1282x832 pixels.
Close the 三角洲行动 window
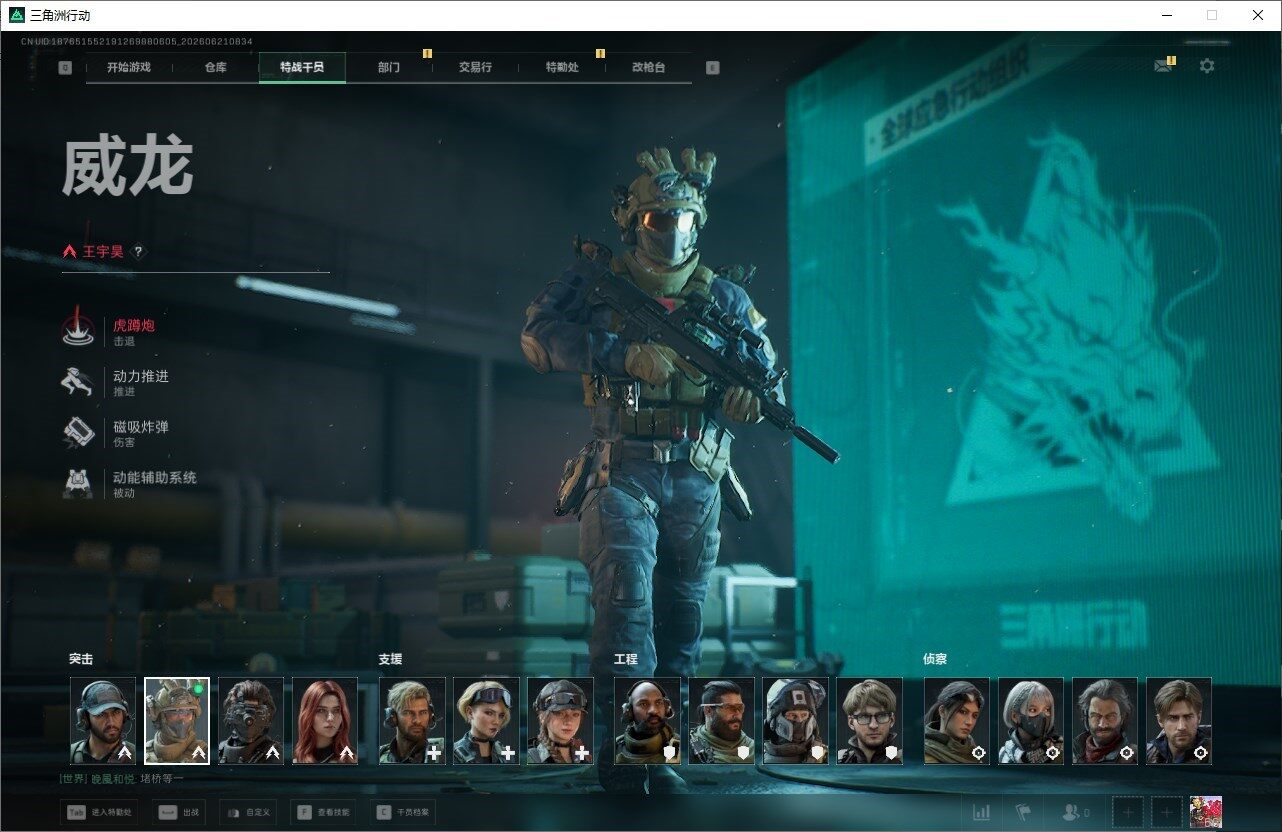pyautogui.click(x=1258, y=15)
